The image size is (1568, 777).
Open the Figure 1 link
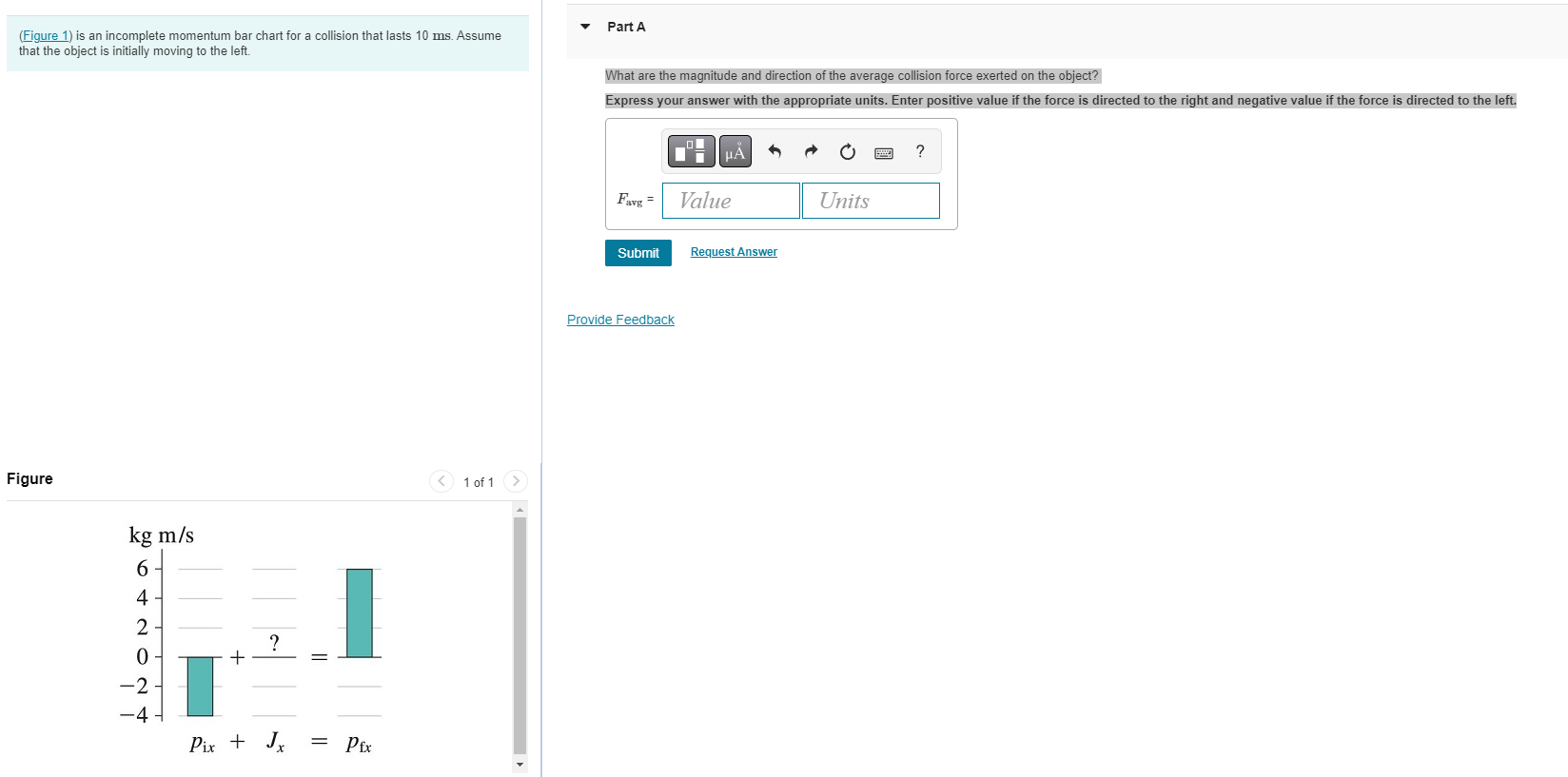click(46, 36)
